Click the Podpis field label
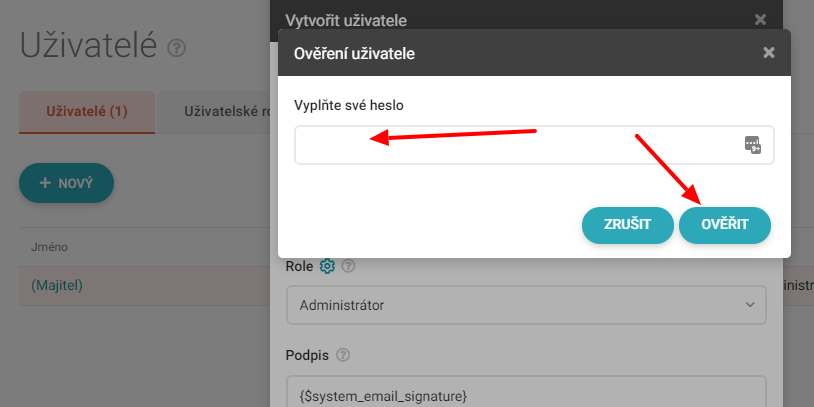814x407 pixels. tap(307, 354)
